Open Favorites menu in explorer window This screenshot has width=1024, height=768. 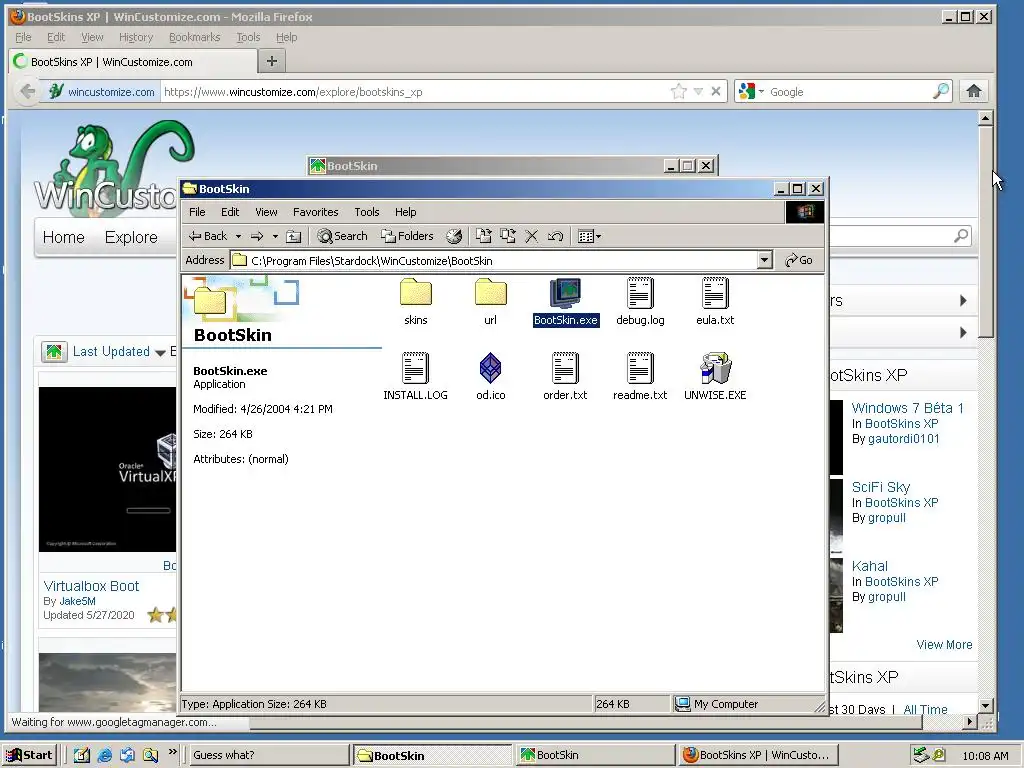(x=315, y=212)
